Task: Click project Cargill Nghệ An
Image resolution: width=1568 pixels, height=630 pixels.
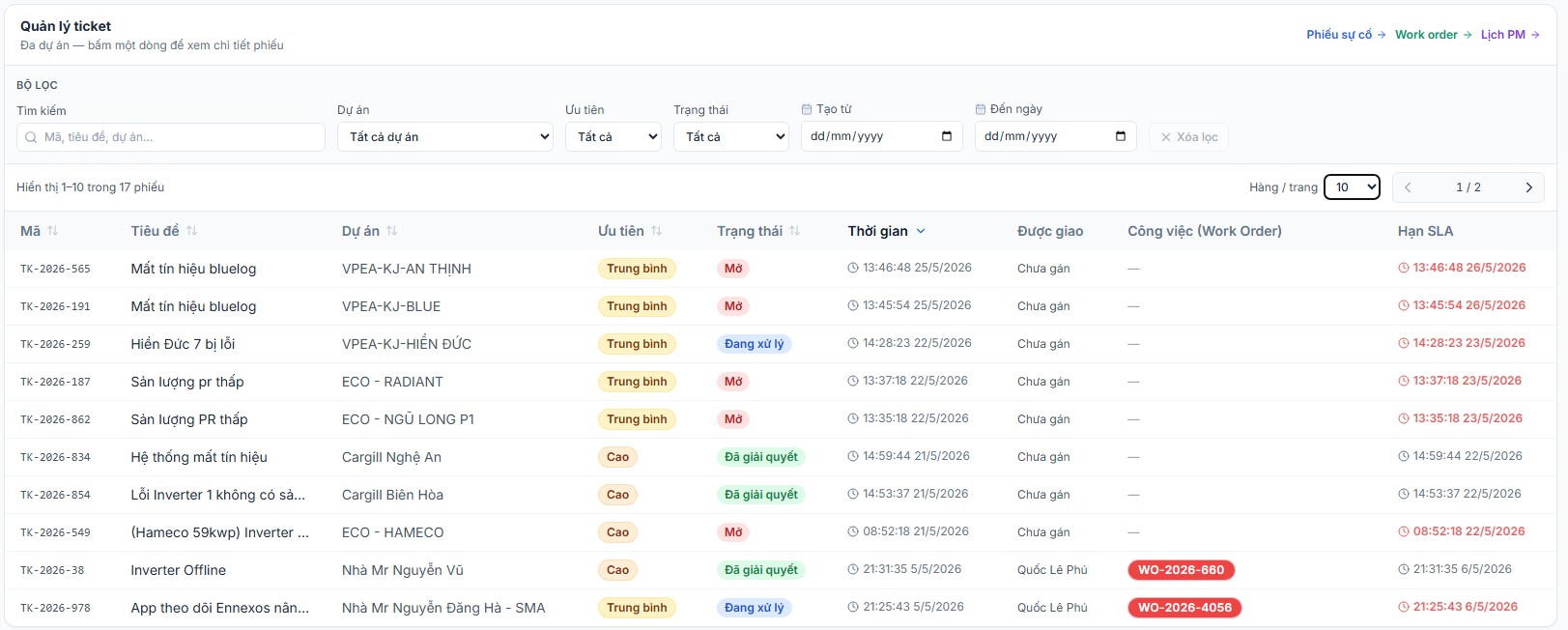Action: 391,457
